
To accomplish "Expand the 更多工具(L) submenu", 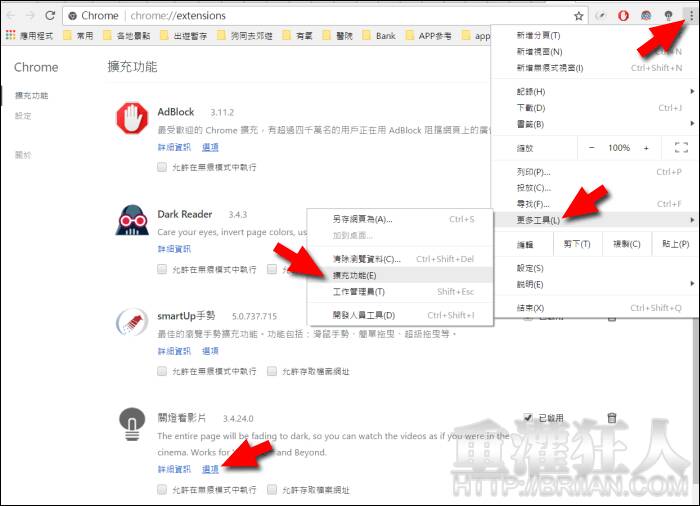I will [595, 220].
